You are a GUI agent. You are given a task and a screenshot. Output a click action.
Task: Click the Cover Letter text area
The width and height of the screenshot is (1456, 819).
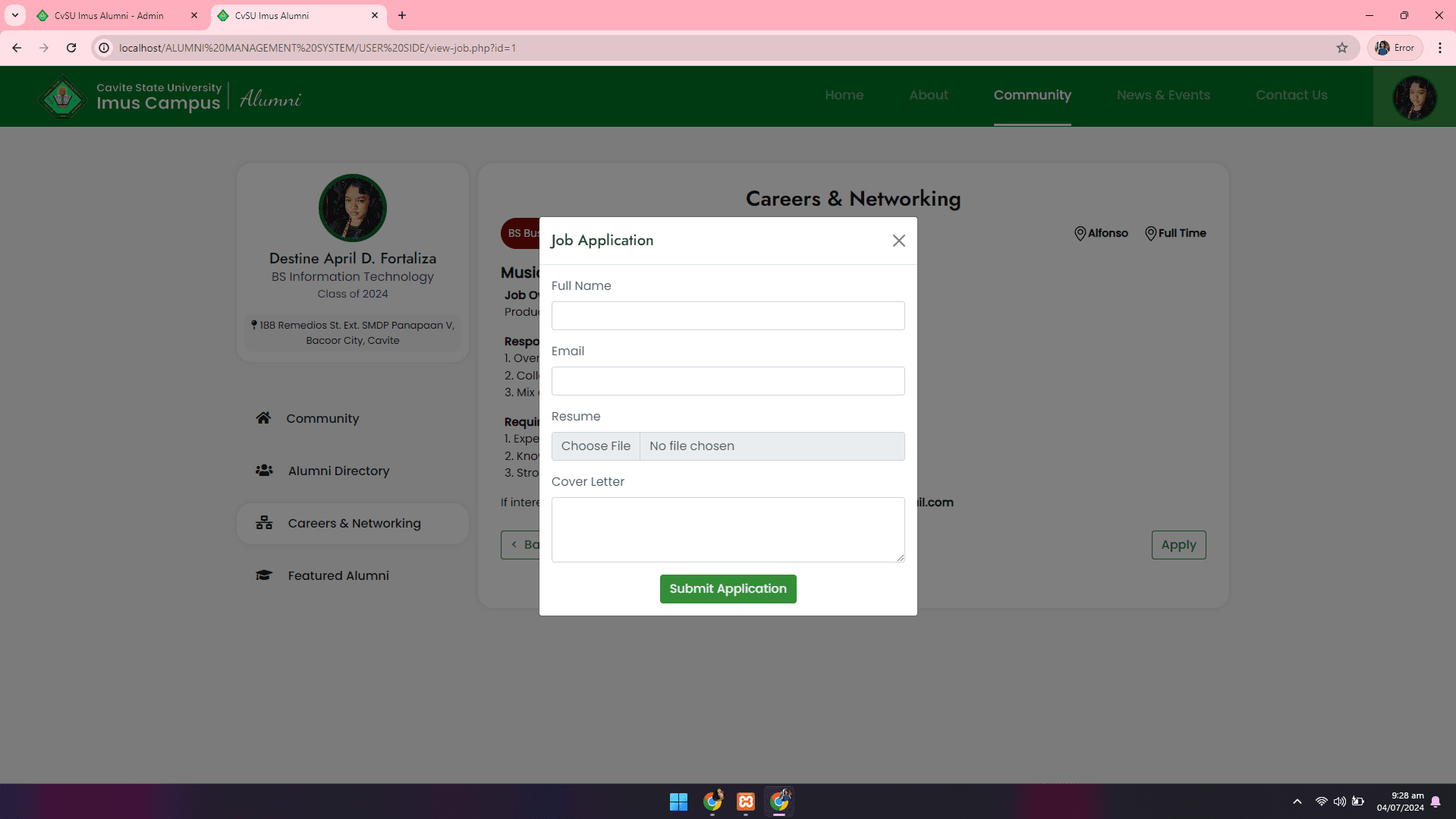pyautogui.click(x=728, y=529)
